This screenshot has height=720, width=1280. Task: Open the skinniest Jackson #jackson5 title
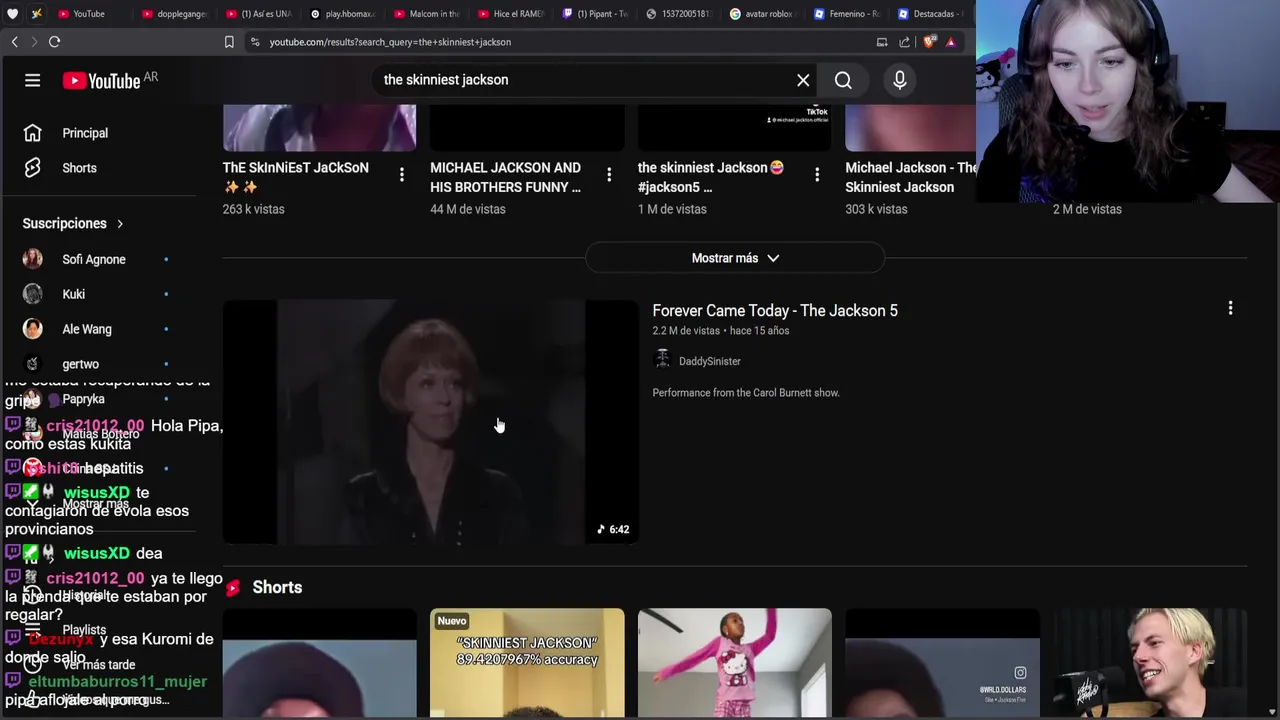pos(711,177)
